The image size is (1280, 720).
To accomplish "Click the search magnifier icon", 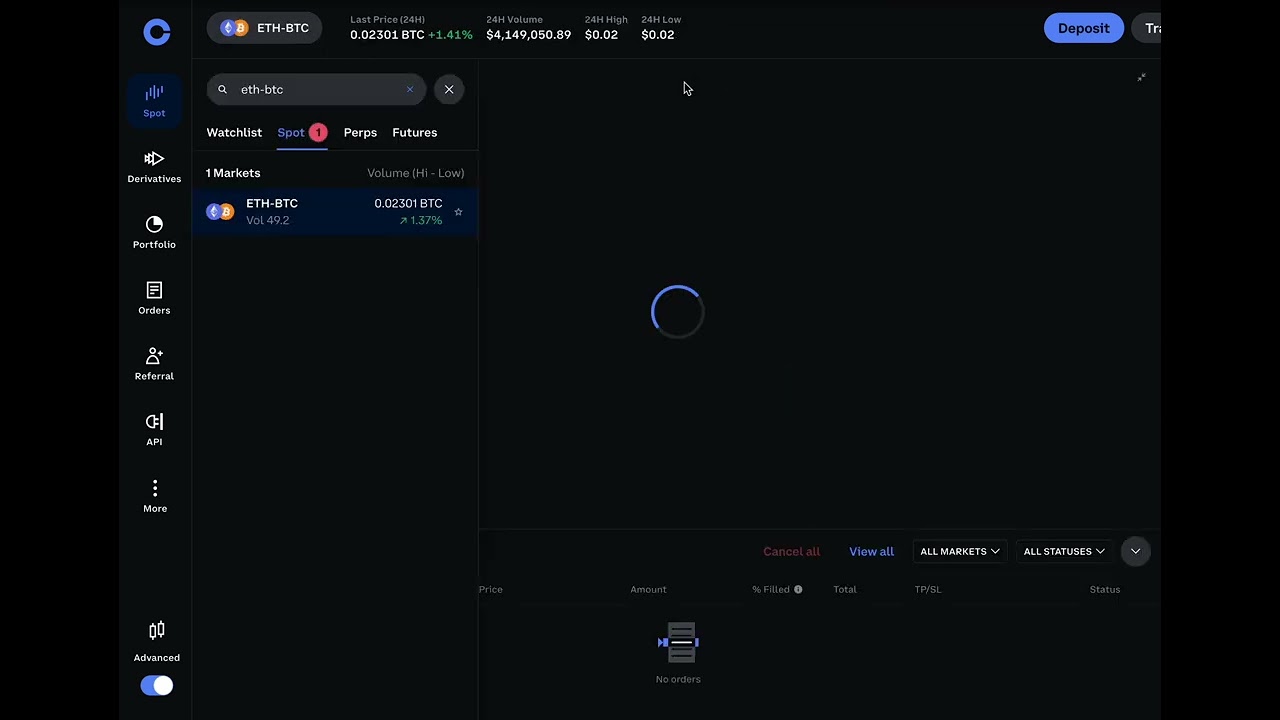I will [x=222, y=89].
